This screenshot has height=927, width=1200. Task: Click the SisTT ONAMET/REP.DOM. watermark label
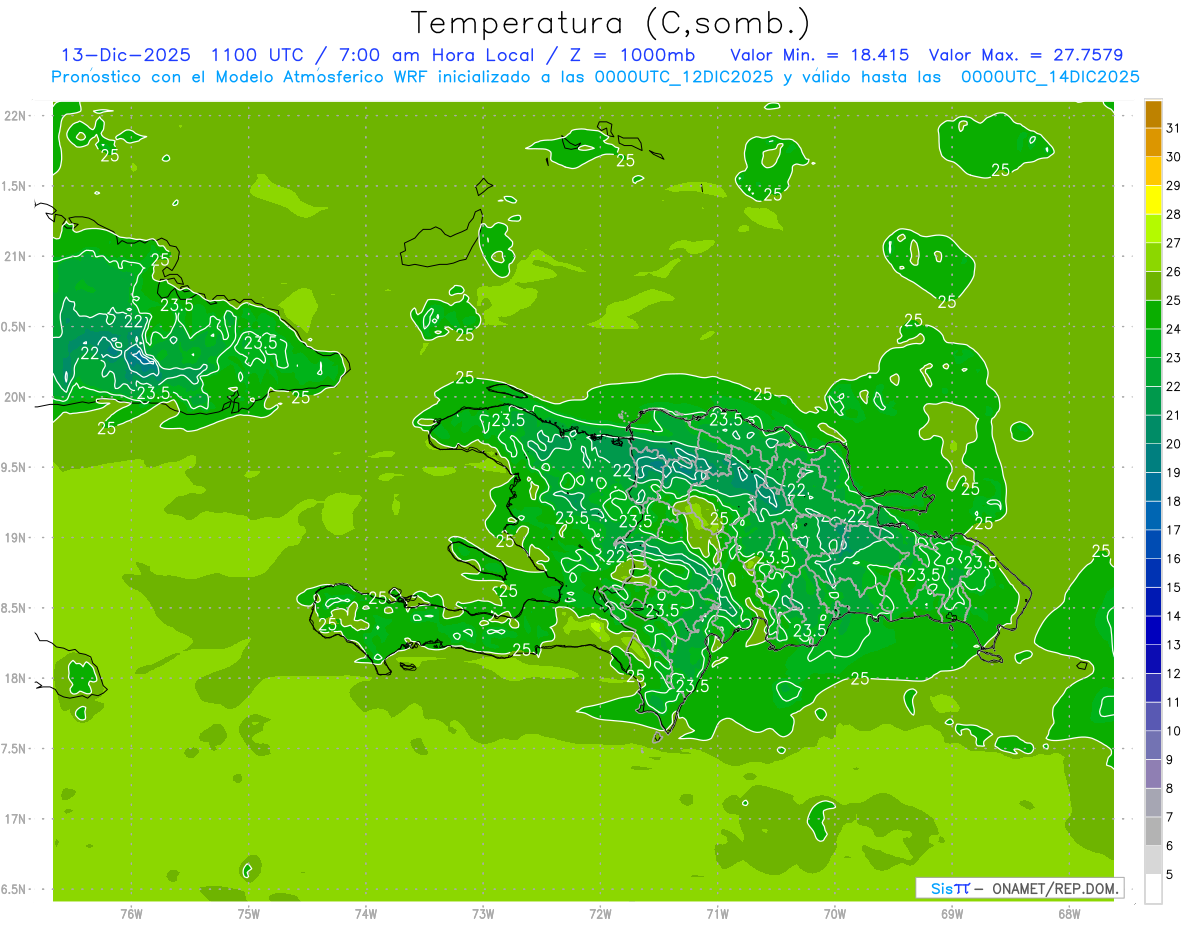[x=1019, y=888]
